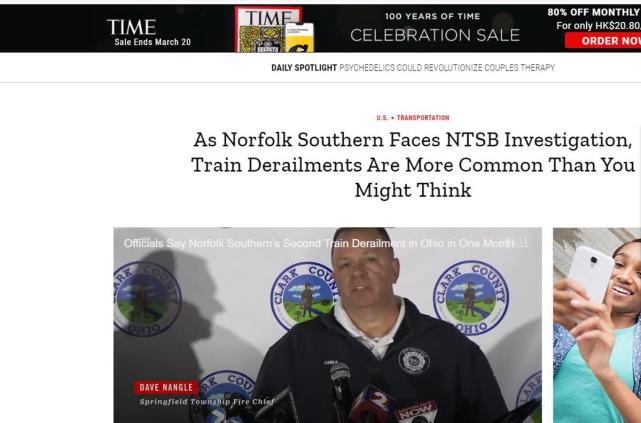This screenshot has height=423, width=641.
Task: Click the red ORDER NOW button
Action: coord(603,41)
